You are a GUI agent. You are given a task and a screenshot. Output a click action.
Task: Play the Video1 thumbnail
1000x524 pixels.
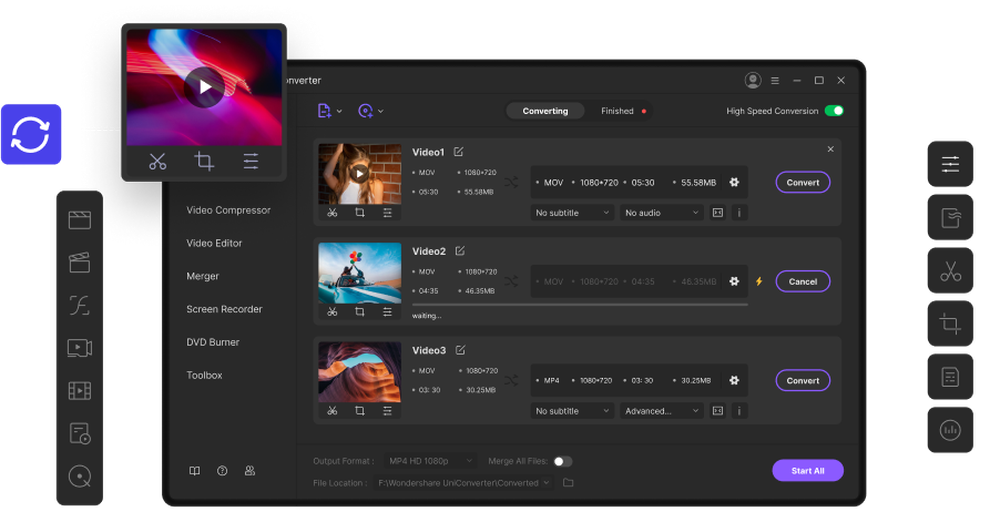pyautogui.click(x=360, y=173)
